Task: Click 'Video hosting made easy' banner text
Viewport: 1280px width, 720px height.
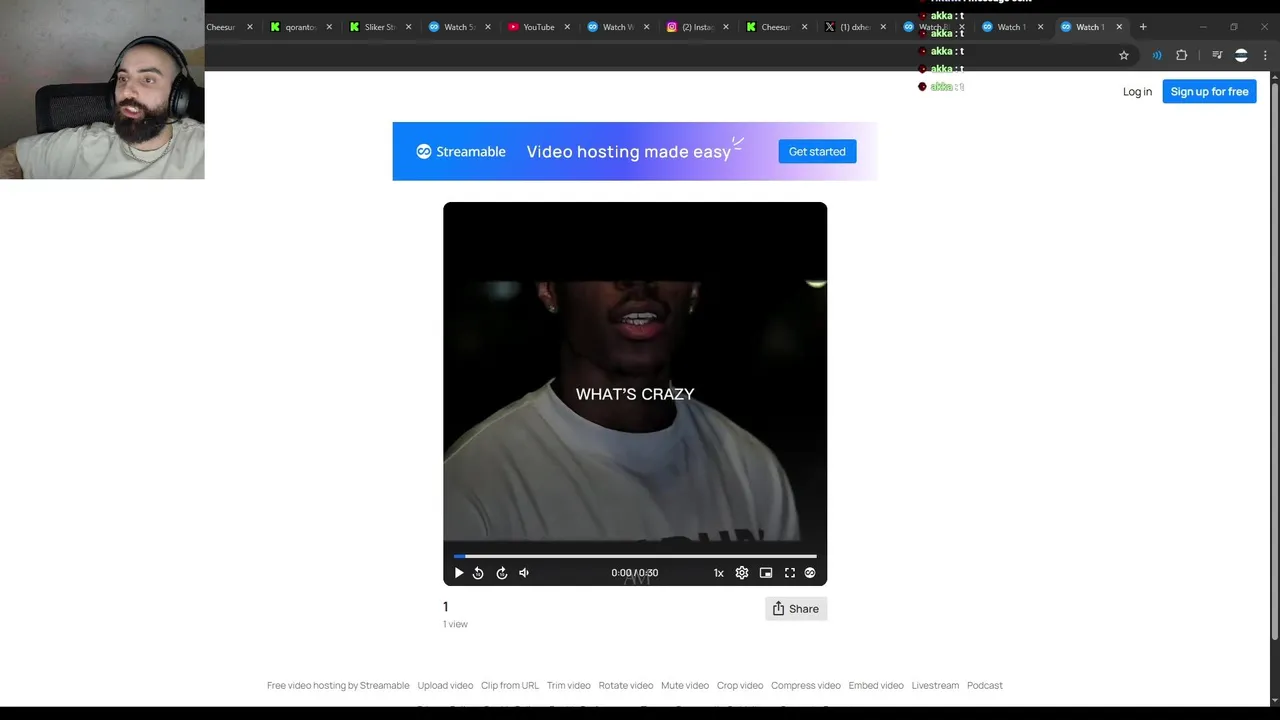Action: (x=629, y=152)
